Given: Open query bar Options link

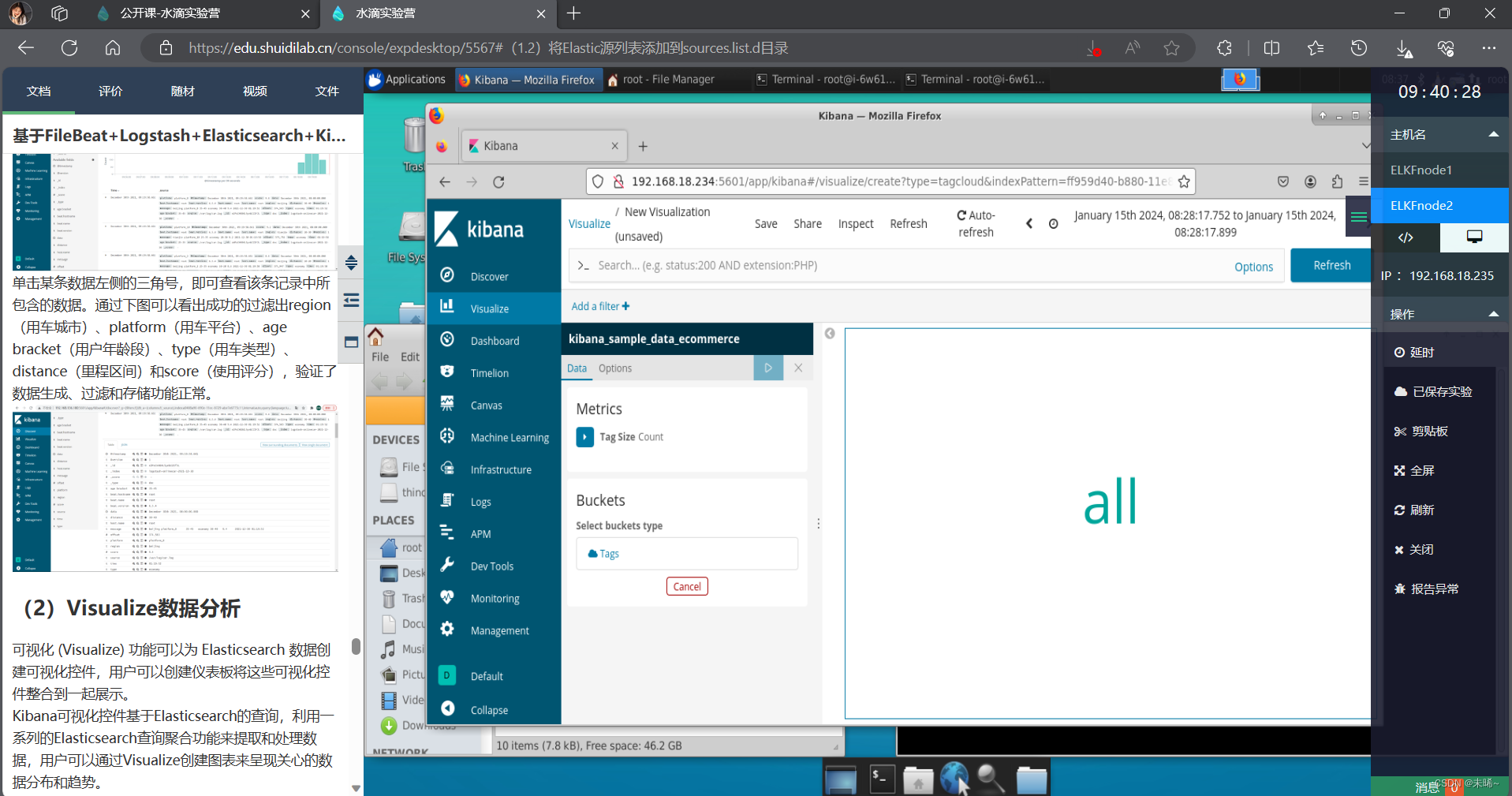Looking at the screenshot, I should click(1253, 267).
